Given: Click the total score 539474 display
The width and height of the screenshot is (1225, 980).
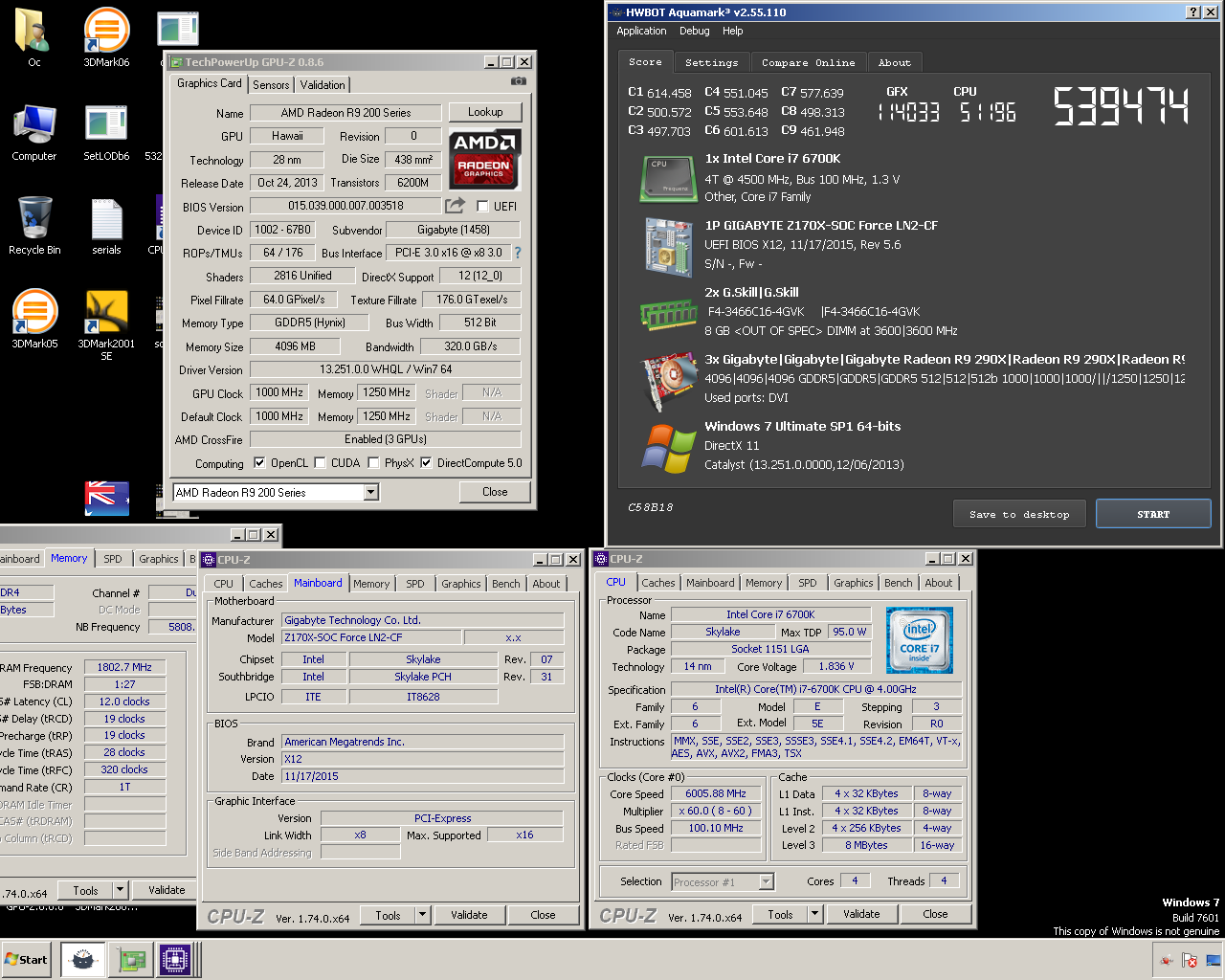Looking at the screenshot, I should point(1121,106).
